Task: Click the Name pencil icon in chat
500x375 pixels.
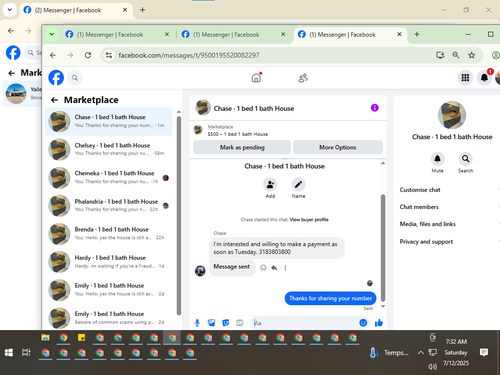Action: pyautogui.click(x=298, y=184)
